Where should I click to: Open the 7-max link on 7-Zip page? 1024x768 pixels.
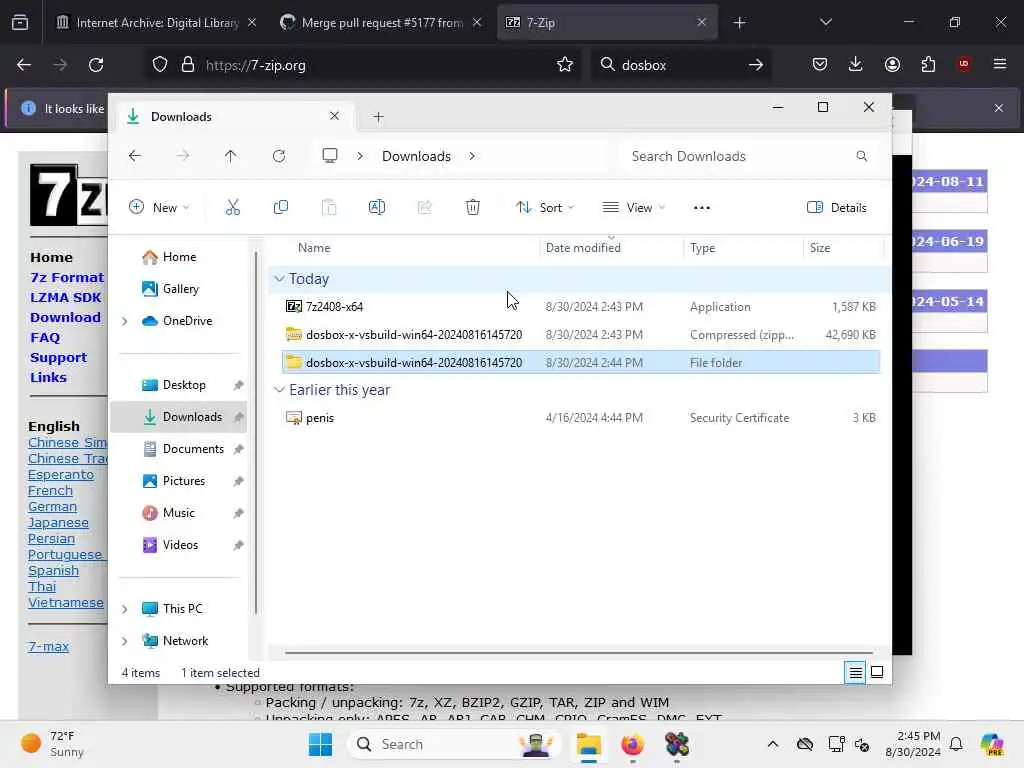48,647
